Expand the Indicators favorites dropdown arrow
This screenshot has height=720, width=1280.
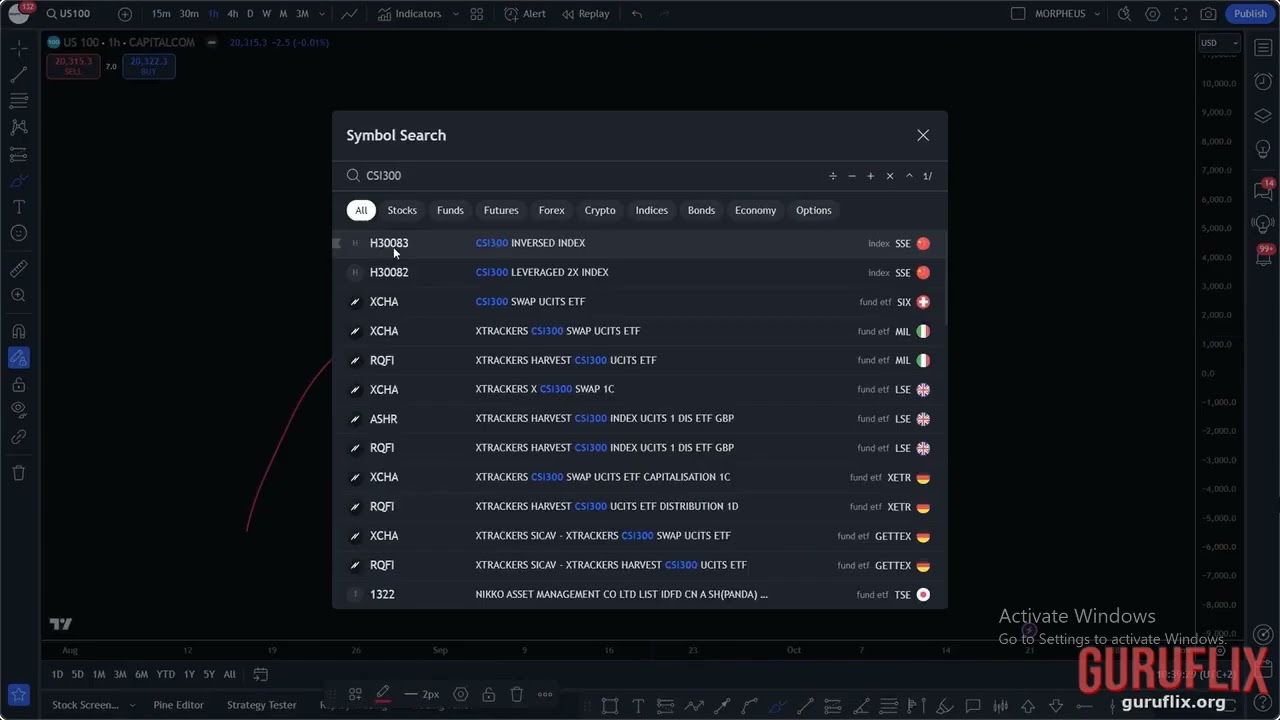[x=456, y=14]
